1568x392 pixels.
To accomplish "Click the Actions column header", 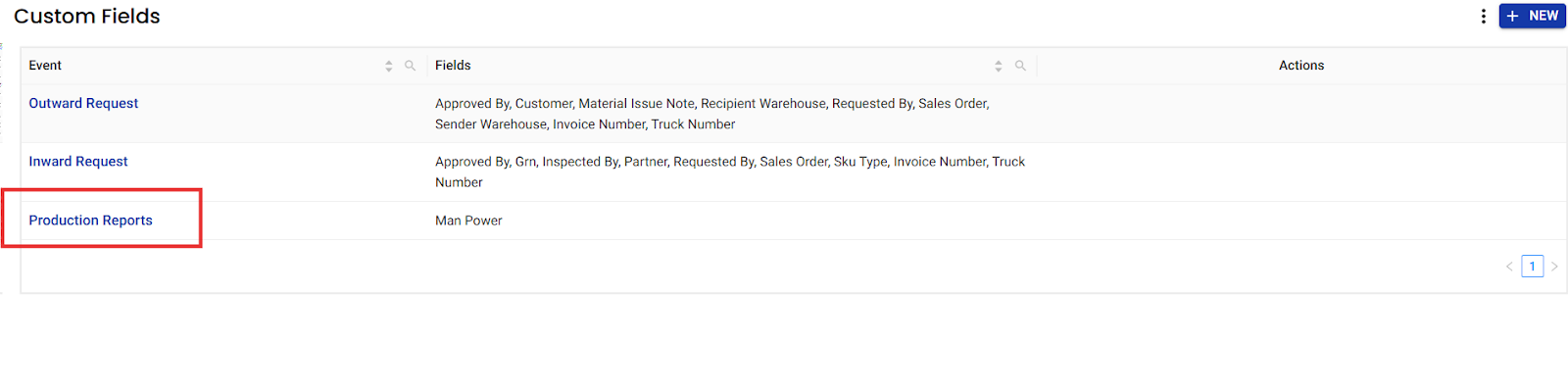I will 1300,66.
